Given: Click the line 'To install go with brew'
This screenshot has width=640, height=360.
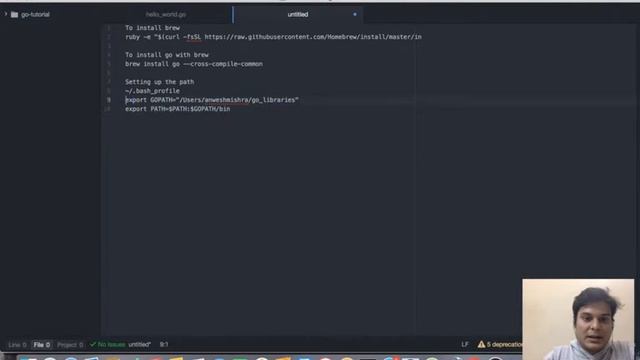Looking at the screenshot, I should coord(167,55).
